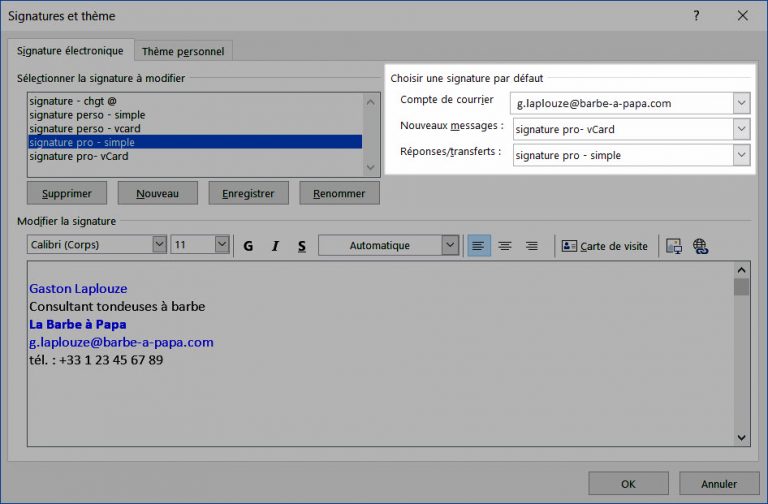Click the help question mark icon
Image resolution: width=768 pixels, height=504 pixels.
(696, 16)
